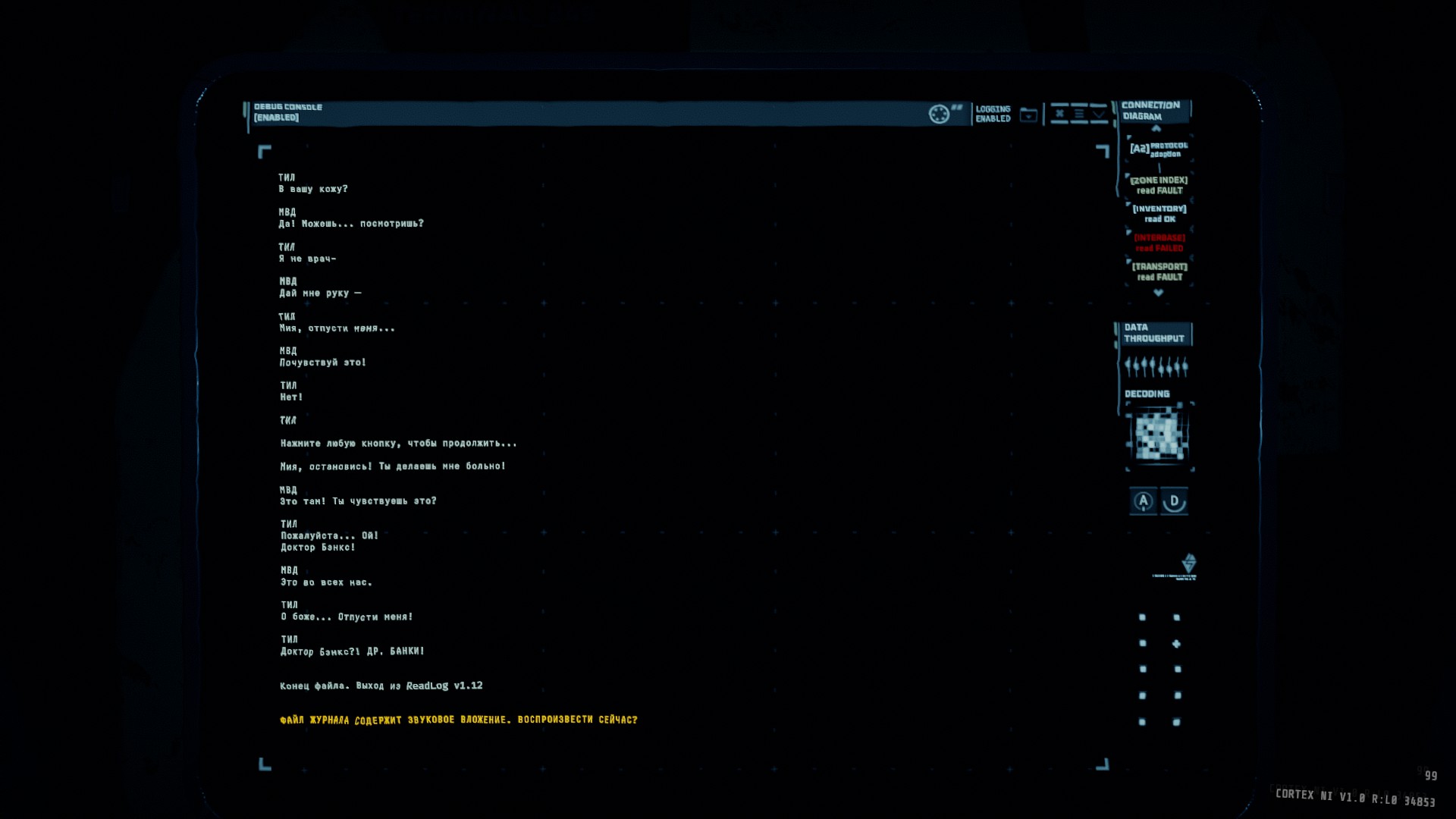Select the D button under Decoding
Screen dimensions: 1456x819
[1174, 501]
